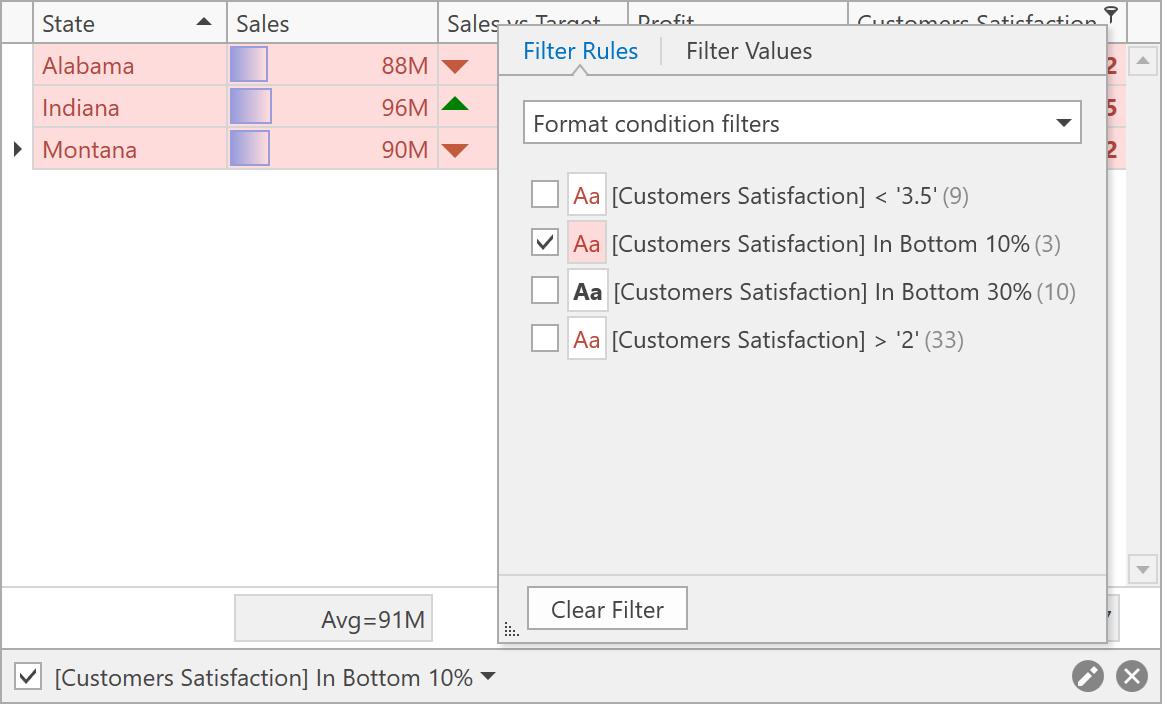The width and height of the screenshot is (1162, 704).
Task: Click the red down arrow in Montana row
Action: point(455,151)
